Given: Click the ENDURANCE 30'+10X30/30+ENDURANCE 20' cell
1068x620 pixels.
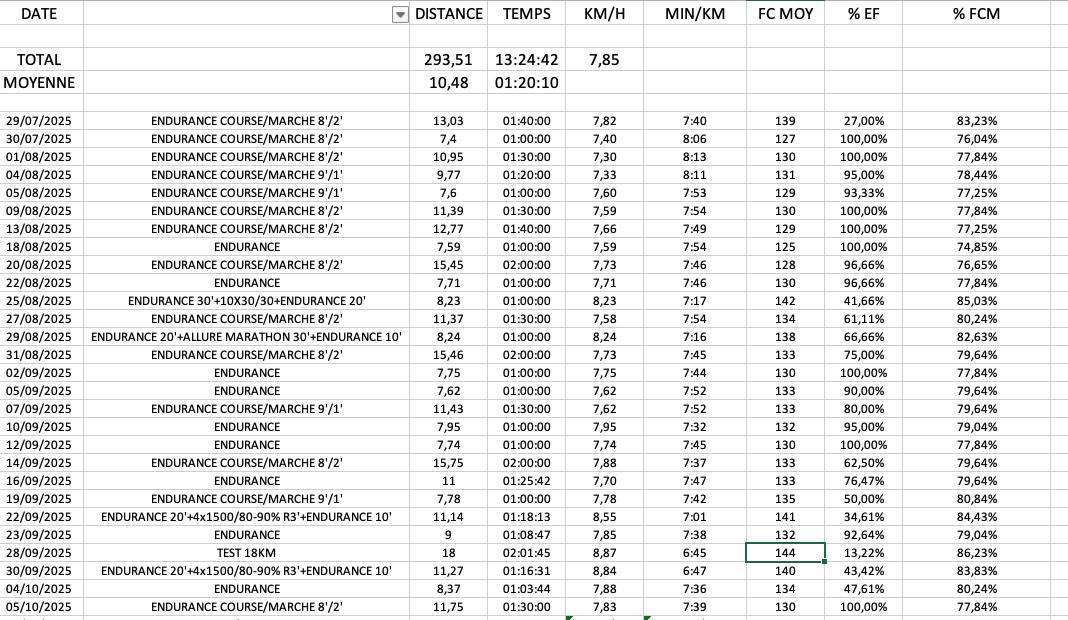Looking at the screenshot, I should pos(247,301).
